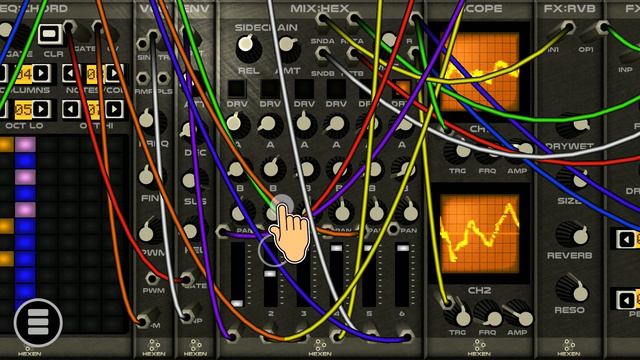Click mixer channel 1 input jack at bottom
This screenshot has height=360, width=640.
click(x=233, y=336)
